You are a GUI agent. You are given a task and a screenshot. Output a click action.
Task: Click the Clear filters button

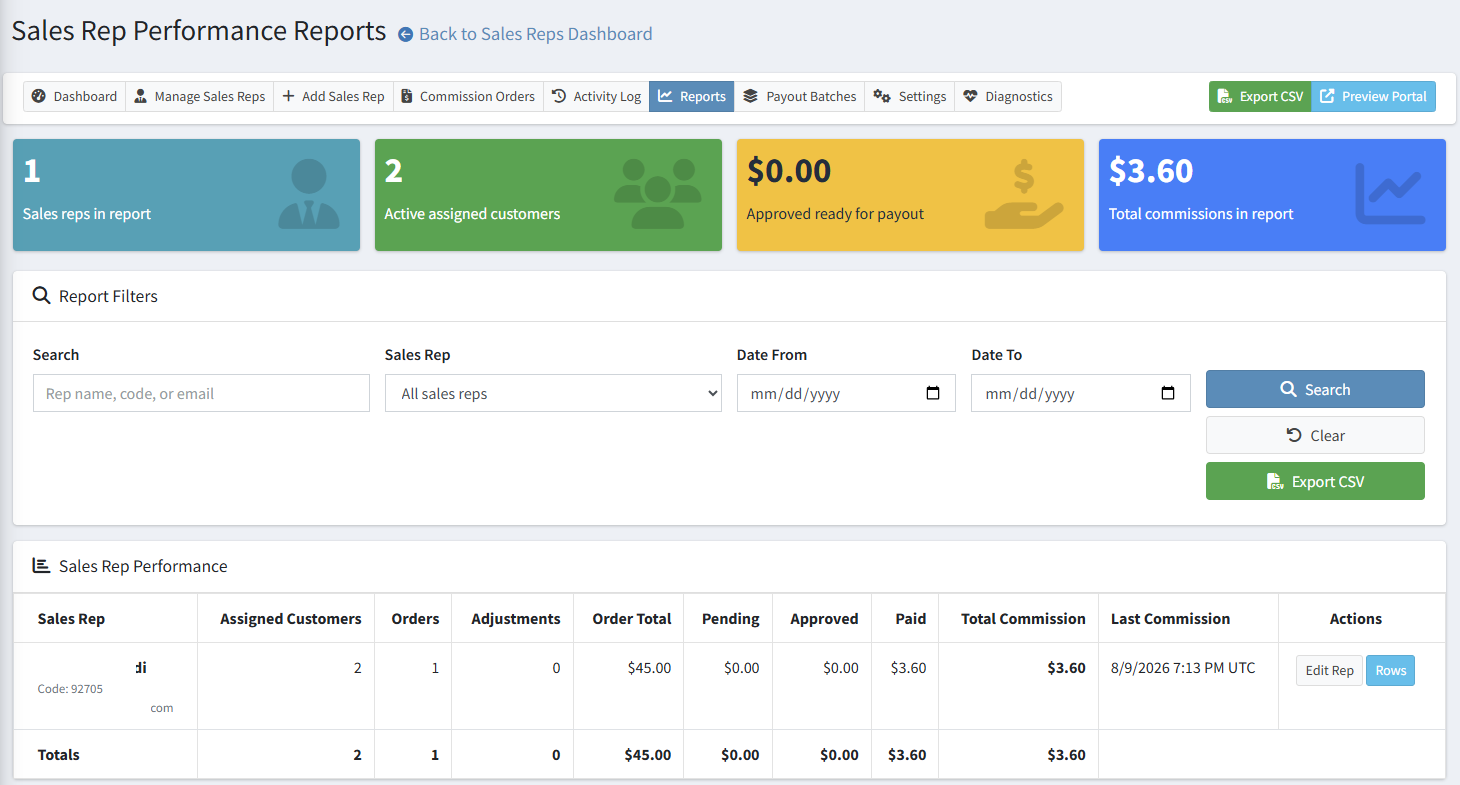click(1315, 435)
